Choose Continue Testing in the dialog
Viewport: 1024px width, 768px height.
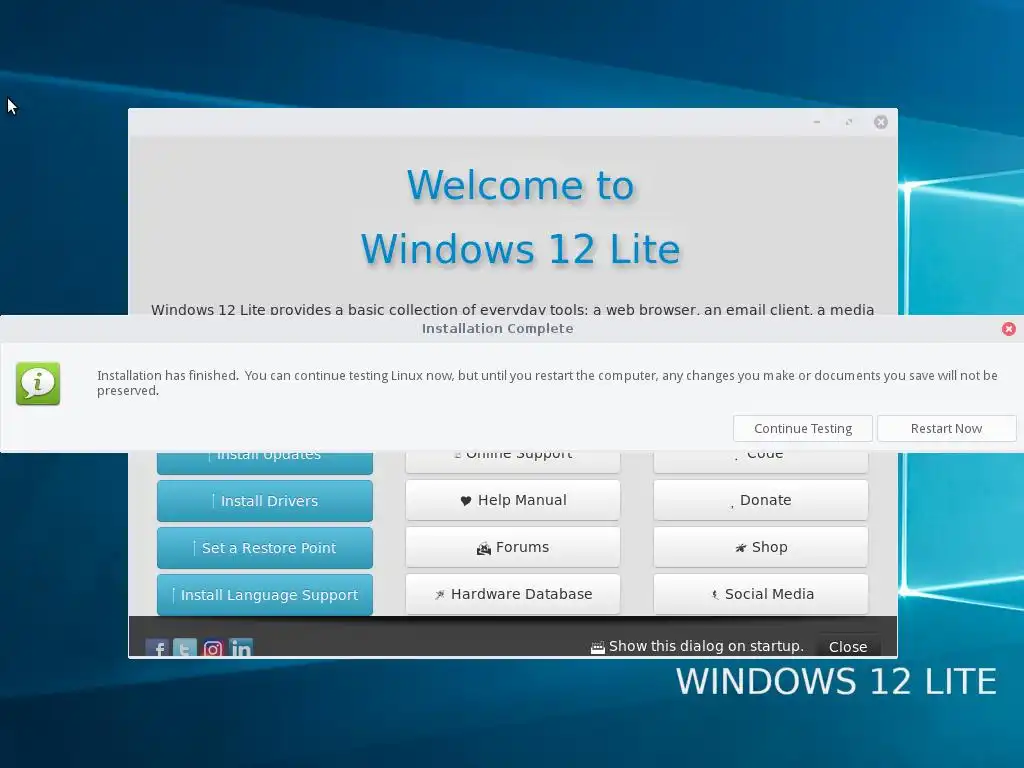coord(803,428)
